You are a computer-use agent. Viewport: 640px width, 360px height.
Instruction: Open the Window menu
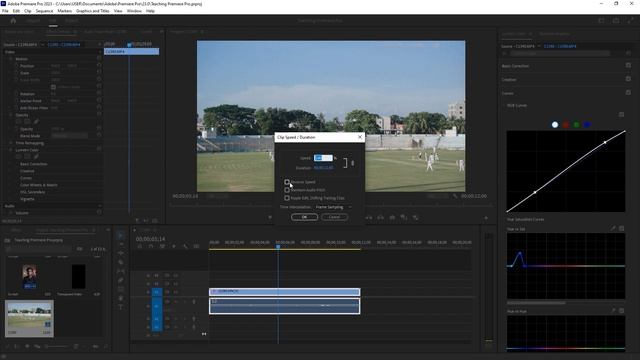click(x=134, y=11)
